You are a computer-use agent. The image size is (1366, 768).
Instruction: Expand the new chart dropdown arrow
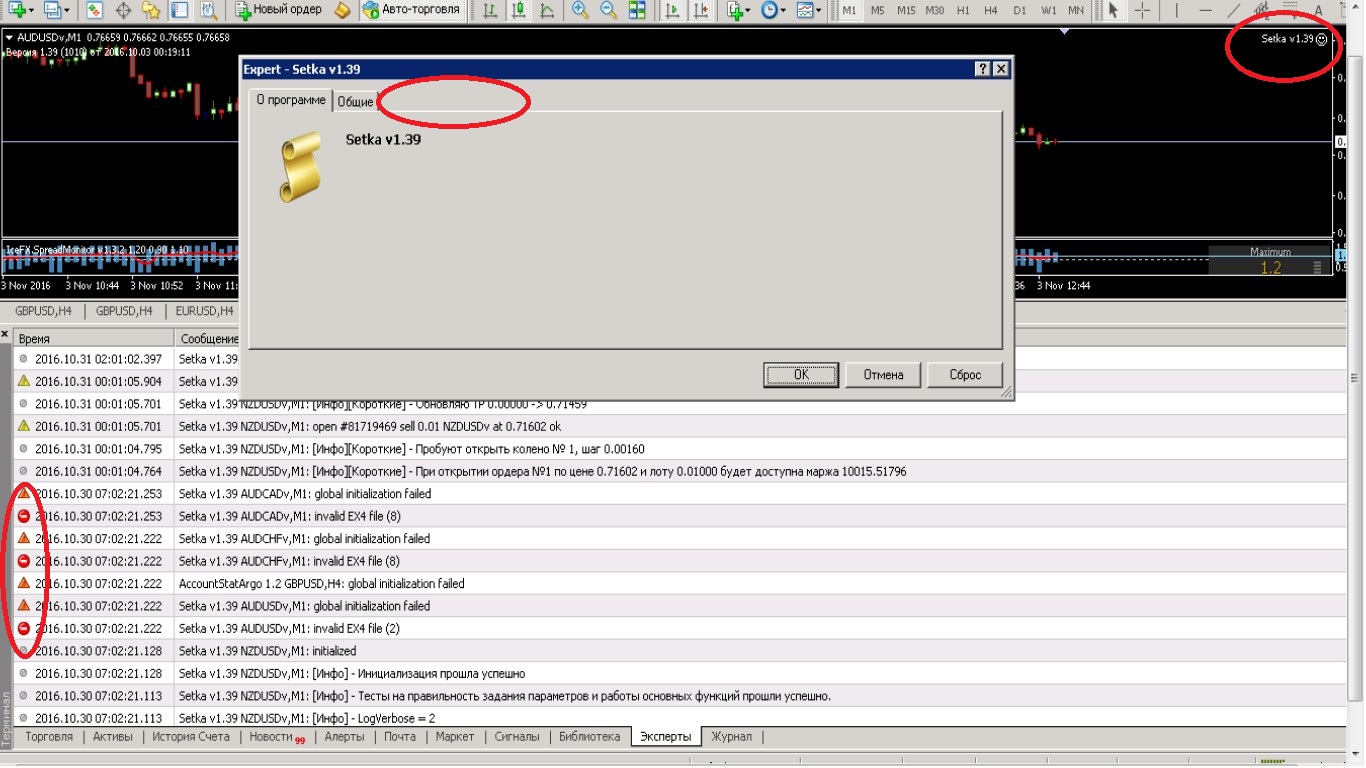[x=33, y=10]
